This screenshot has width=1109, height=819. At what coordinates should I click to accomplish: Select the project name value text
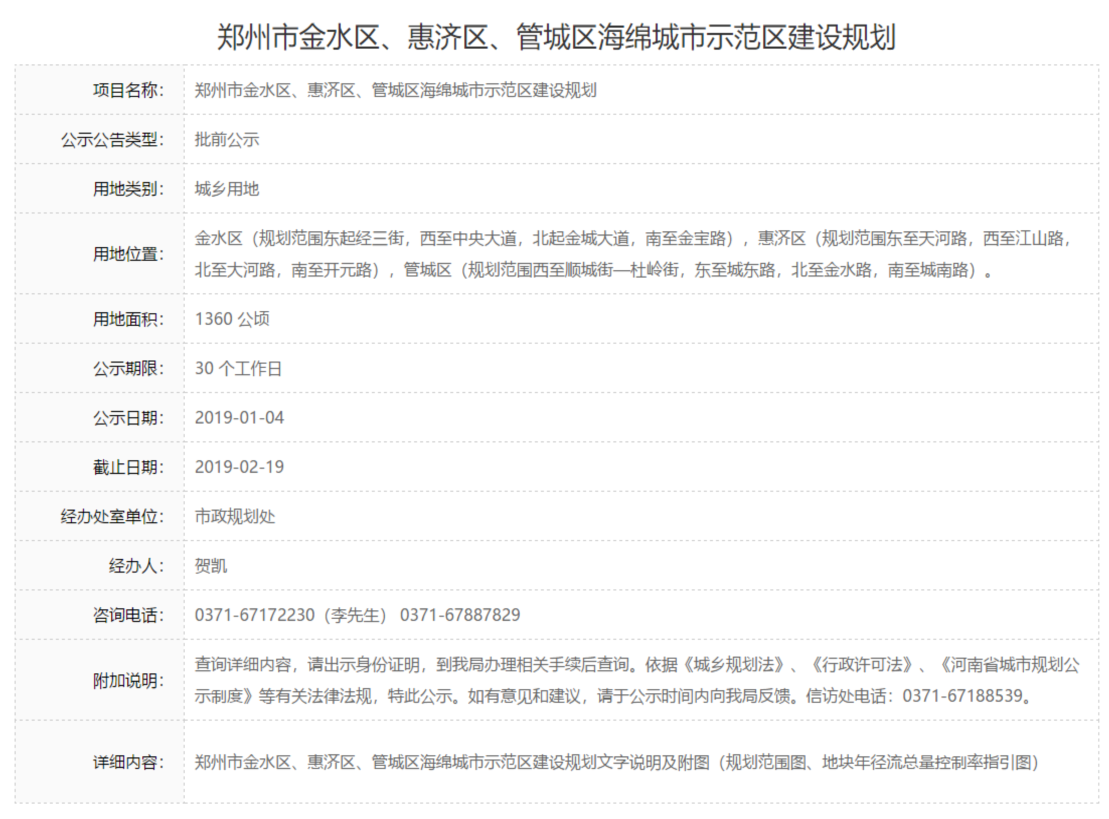395,90
